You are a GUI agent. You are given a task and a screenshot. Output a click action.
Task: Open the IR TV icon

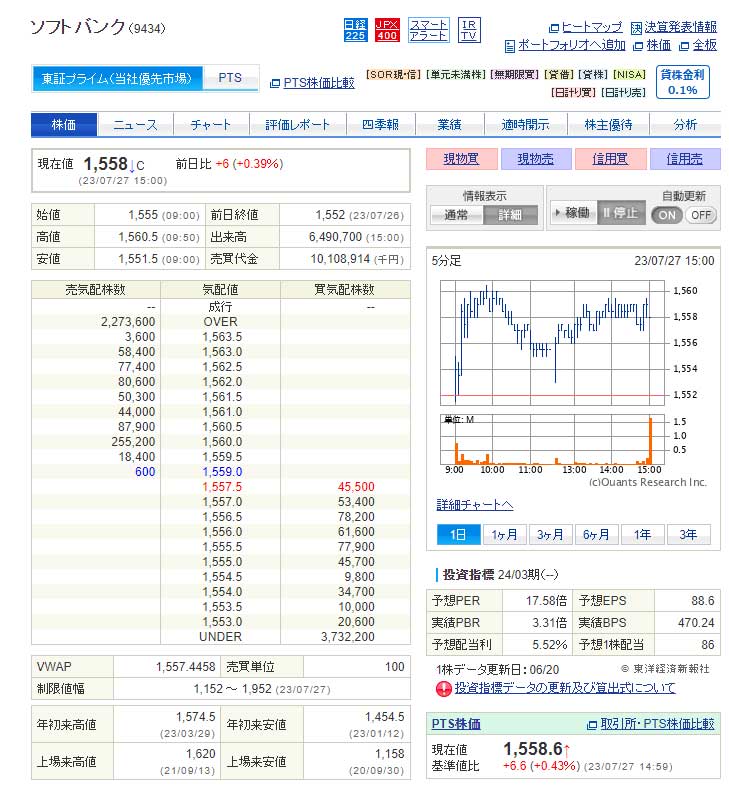pos(469,30)
